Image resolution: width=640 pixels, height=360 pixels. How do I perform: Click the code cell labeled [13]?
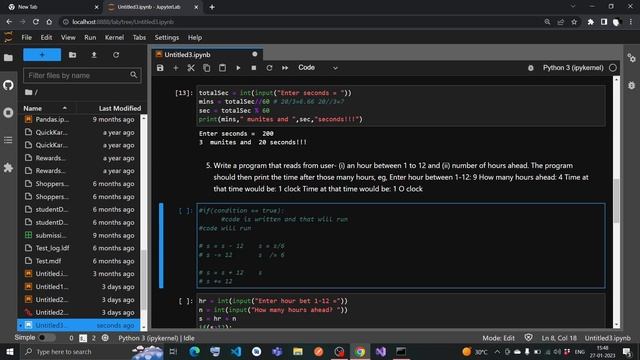click(x=401, y=106)
